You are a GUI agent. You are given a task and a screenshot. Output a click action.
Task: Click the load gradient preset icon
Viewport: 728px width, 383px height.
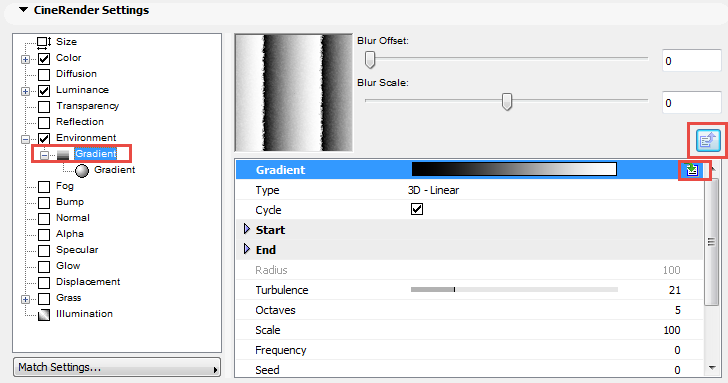click(692, 170)
